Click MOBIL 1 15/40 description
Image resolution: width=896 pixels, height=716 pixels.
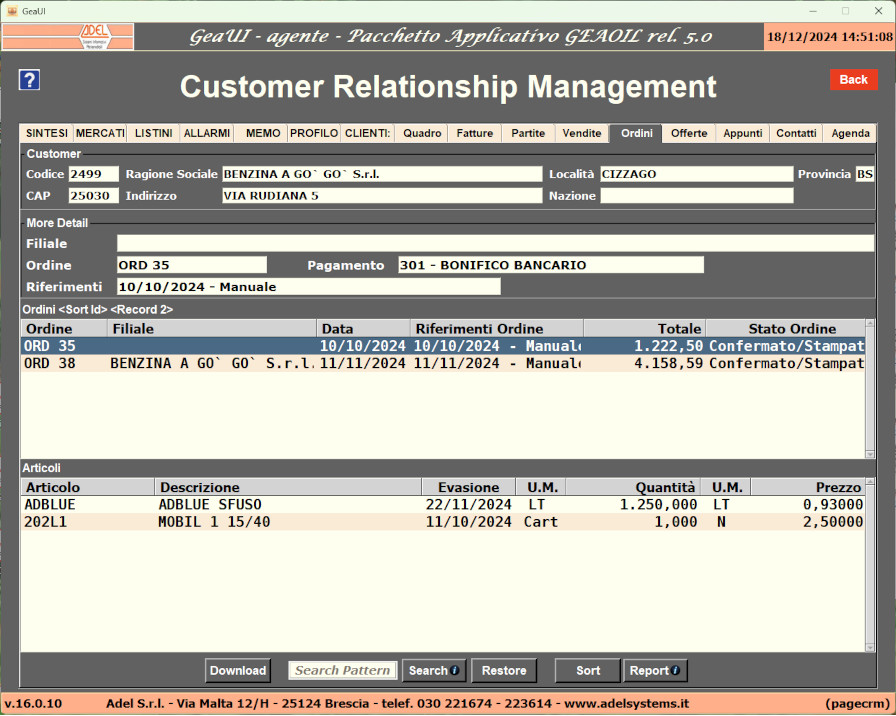click(214, 522)
